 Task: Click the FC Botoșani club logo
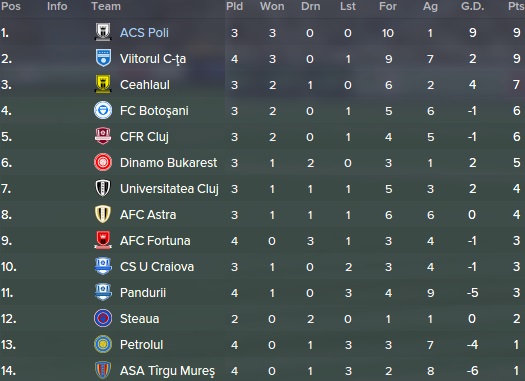103,110
